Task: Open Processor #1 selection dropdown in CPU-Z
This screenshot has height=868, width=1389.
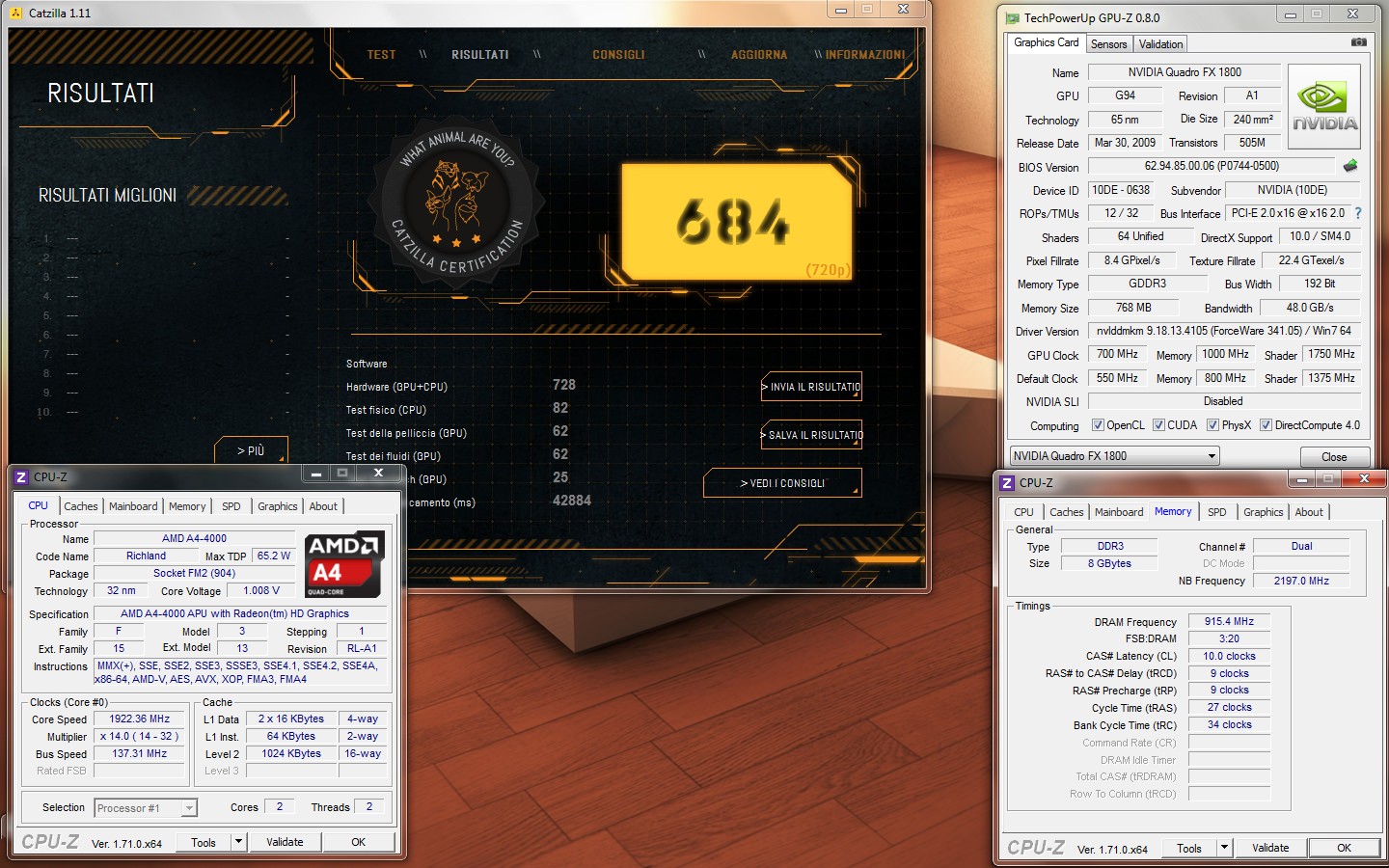Action: tap(146, 808)
